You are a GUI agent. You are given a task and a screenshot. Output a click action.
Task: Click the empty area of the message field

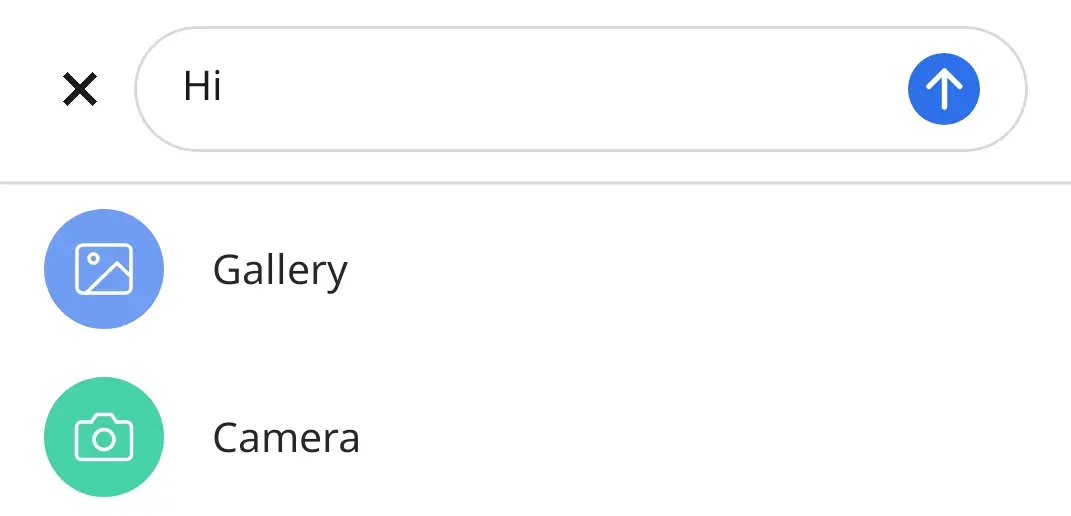coord(560,89)
